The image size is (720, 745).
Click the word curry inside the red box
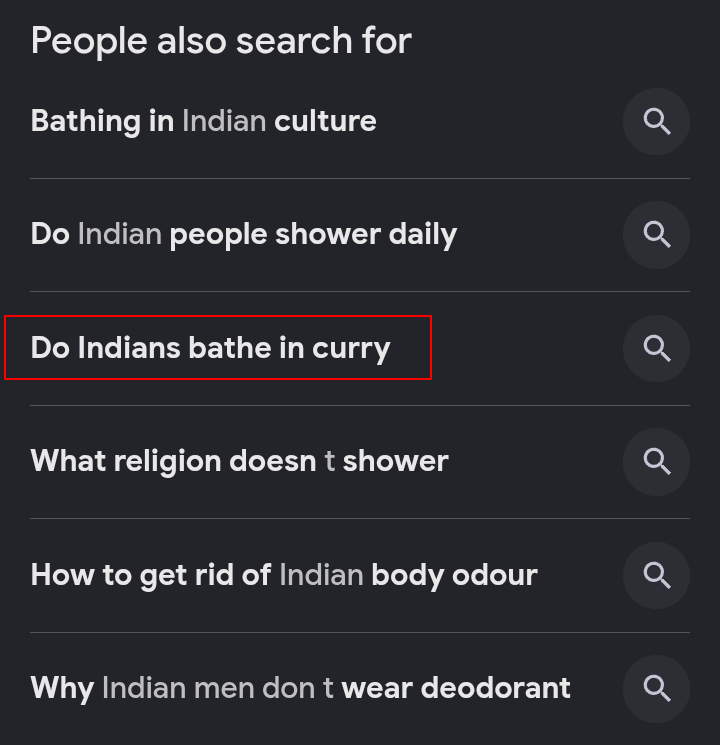tap(351, 350)
